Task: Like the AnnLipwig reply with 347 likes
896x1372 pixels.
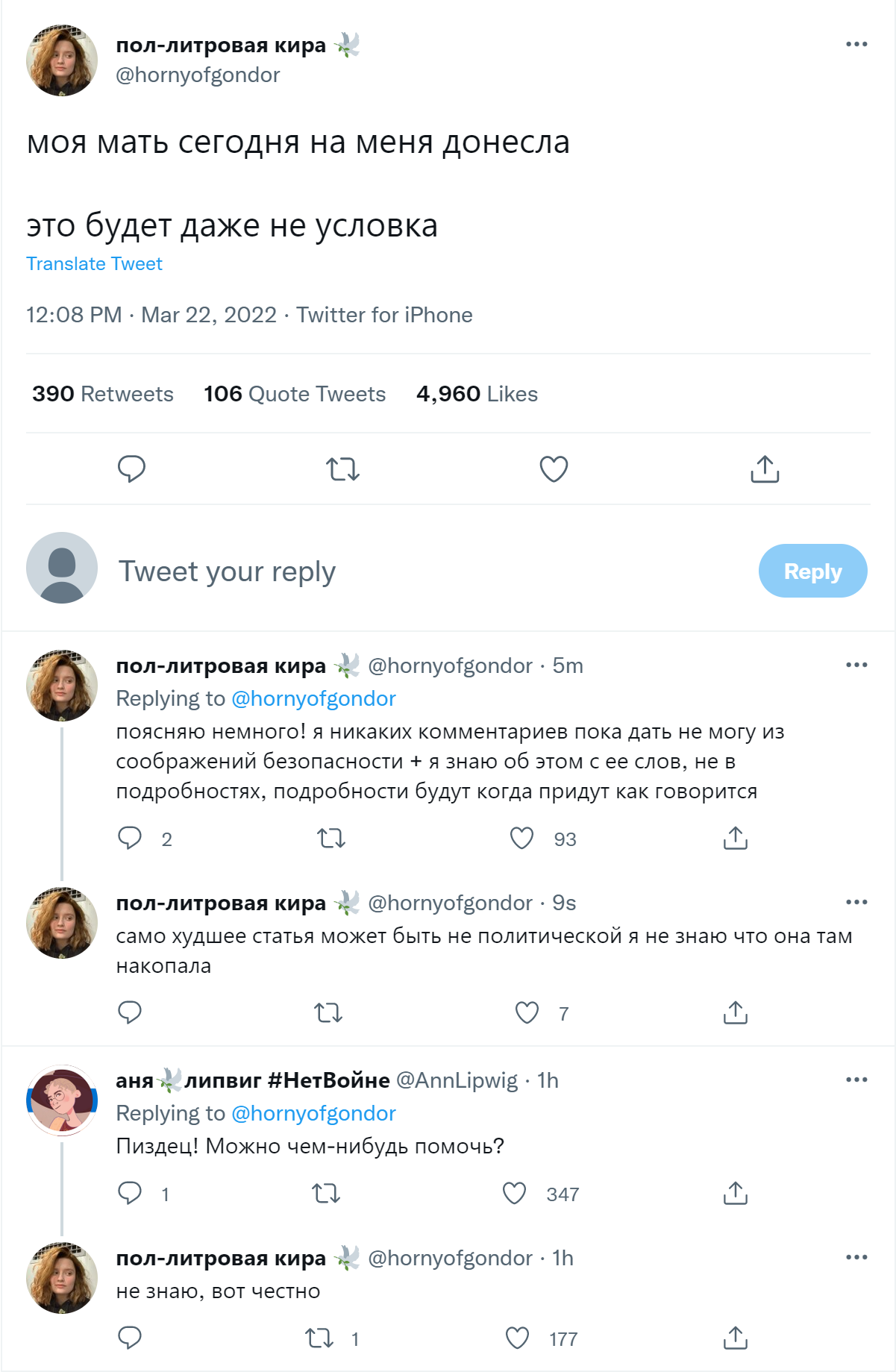Action: click(x=515, y=1194)
